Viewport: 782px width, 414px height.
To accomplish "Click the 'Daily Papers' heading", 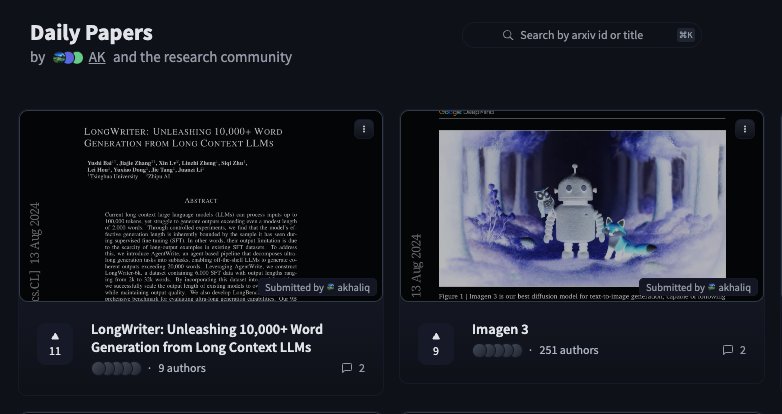I will [x=91, y=33].
